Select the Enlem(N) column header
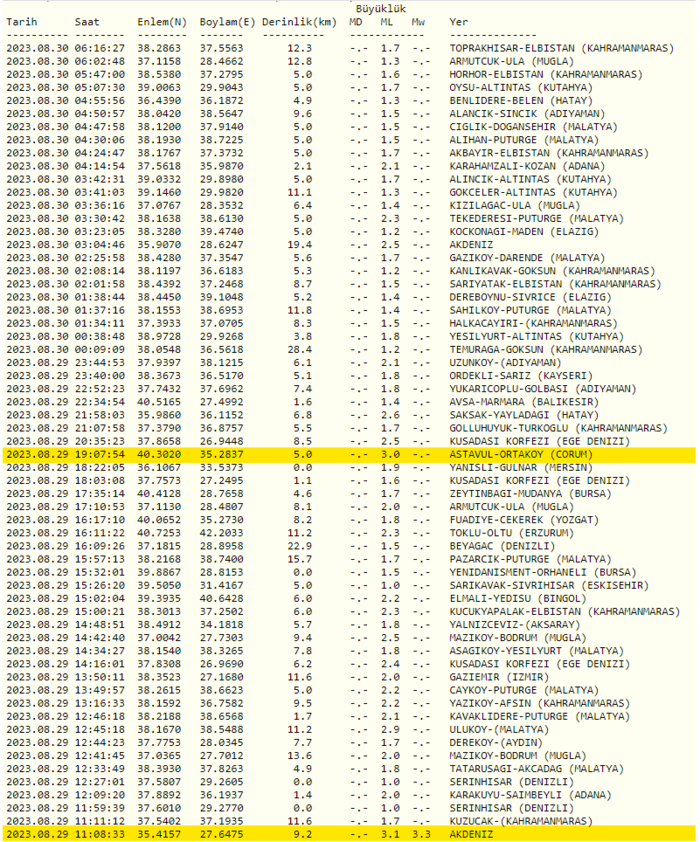Image resolution: width=700 pixels, height=842 pixels. coord(161,21)
